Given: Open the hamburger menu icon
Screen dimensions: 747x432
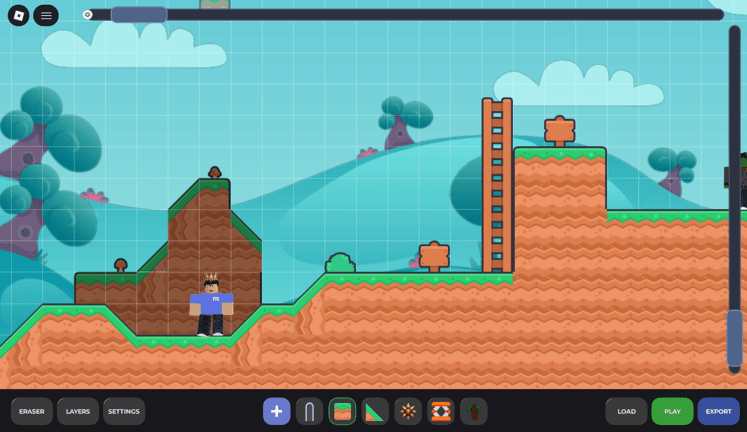Looking at the screenshot, I should 46,16.
